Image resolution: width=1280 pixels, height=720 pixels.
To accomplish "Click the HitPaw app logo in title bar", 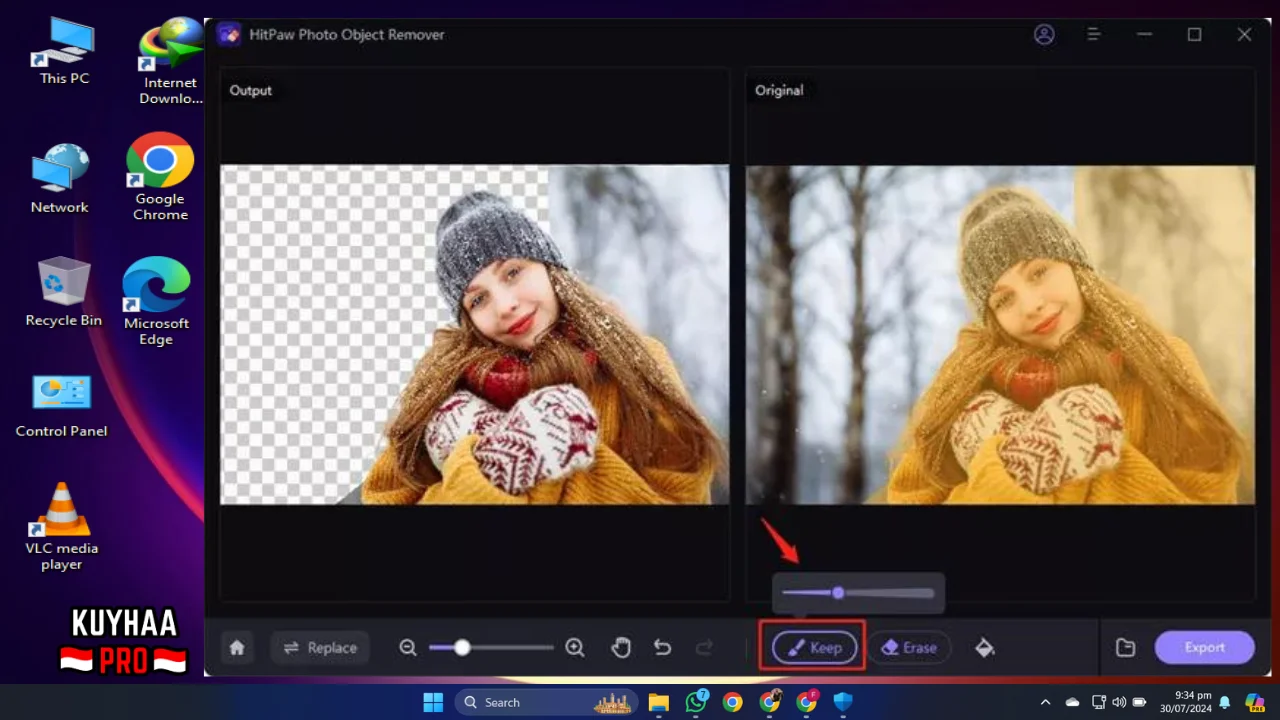I will 228,34.
